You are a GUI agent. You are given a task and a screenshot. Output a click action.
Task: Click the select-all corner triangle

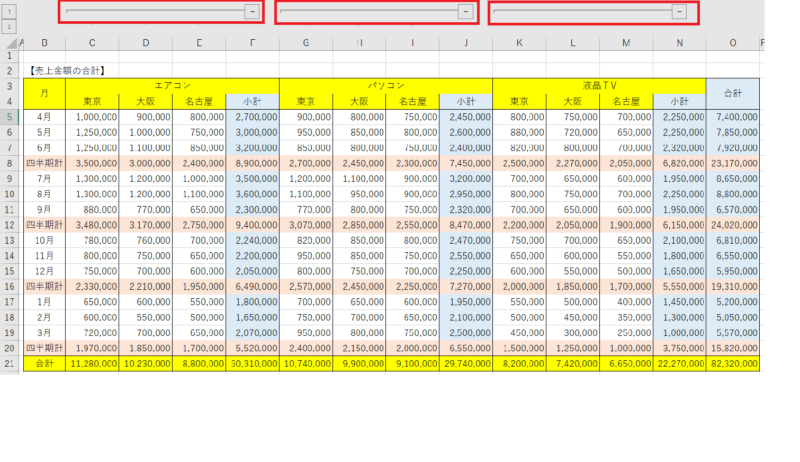click(x=12, y=43)
